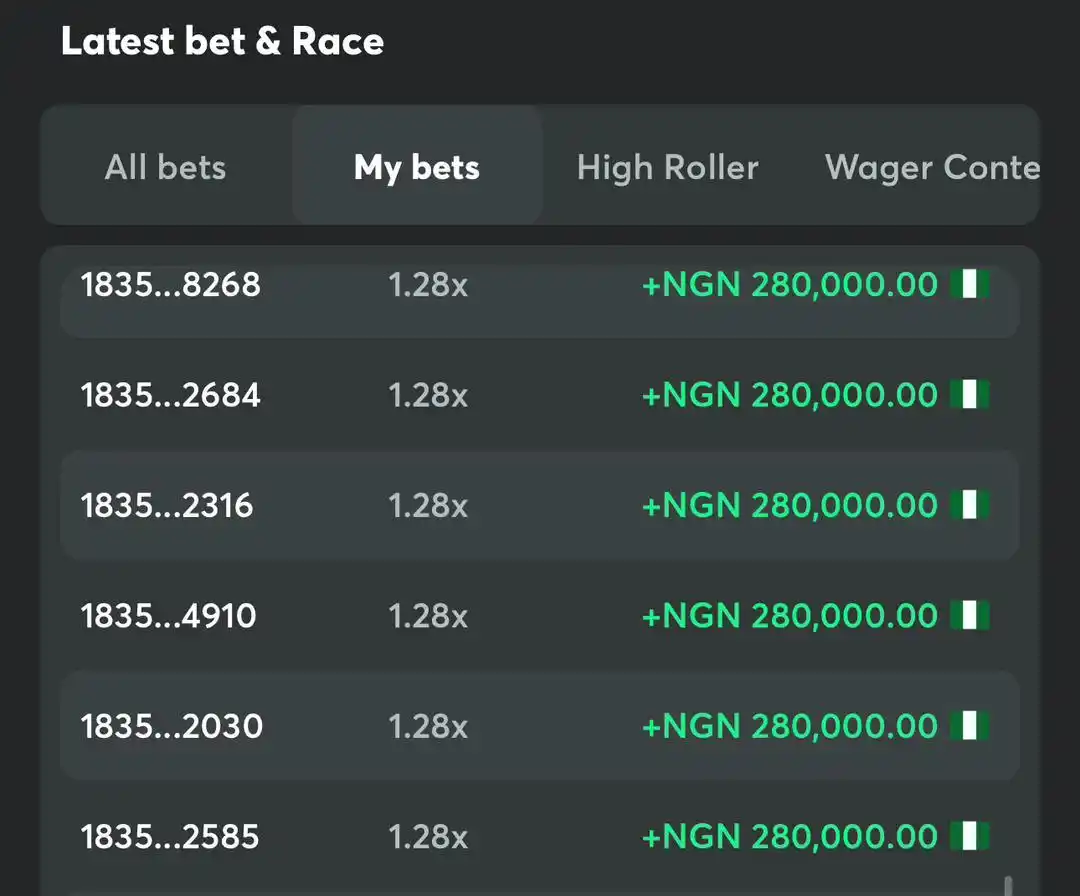This screenshot has height=896, width=1080.
Task: Open bet ID 1835...2684
Action: click(171, 395)
